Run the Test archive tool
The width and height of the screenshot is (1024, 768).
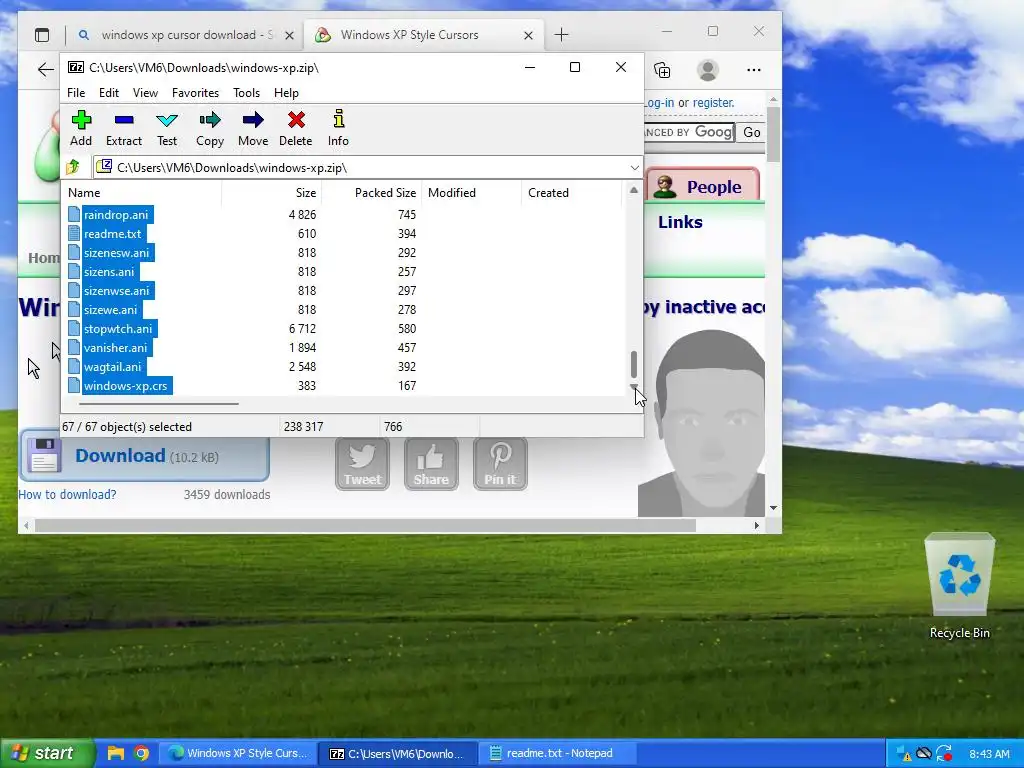point(167,129)
